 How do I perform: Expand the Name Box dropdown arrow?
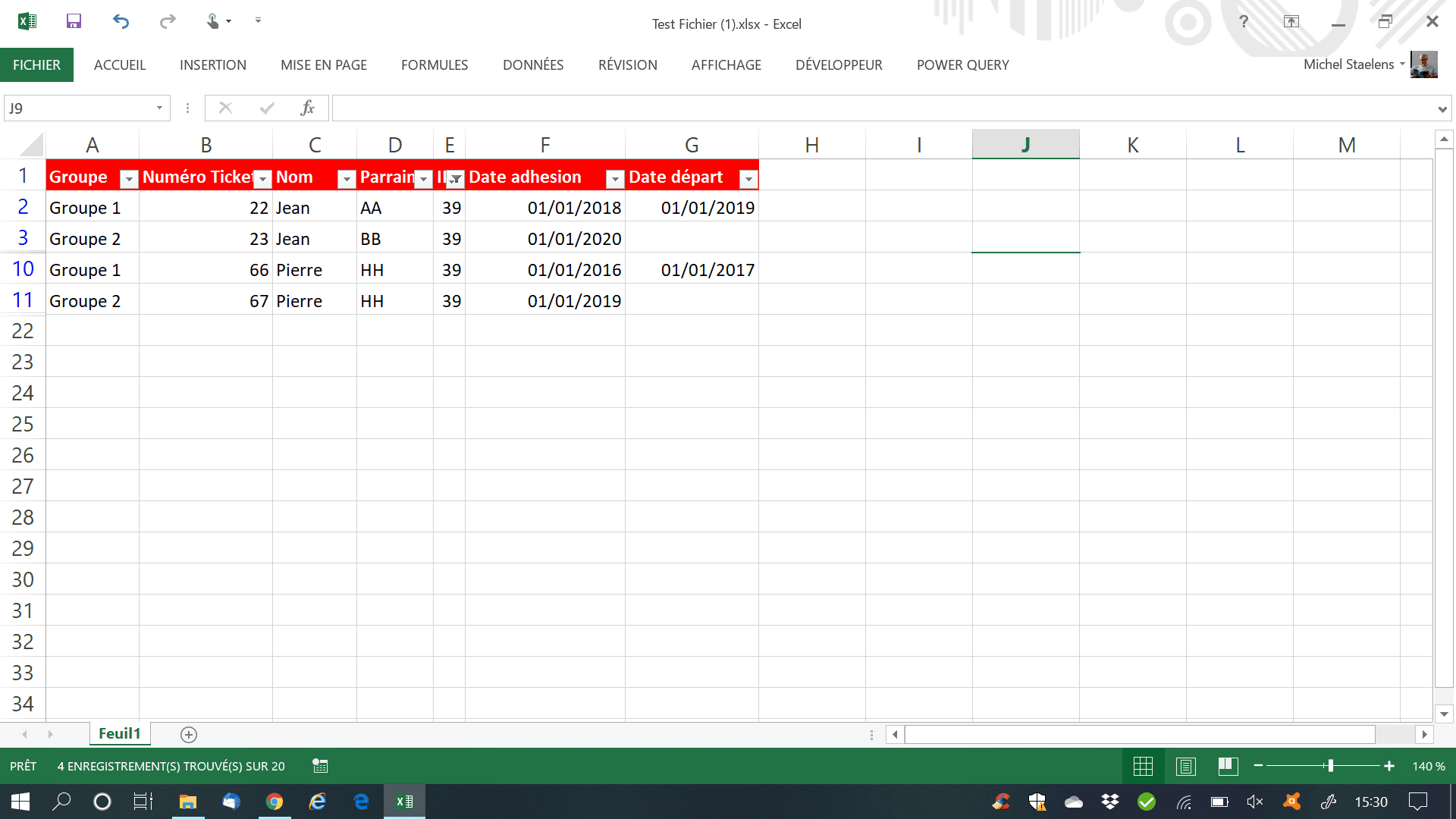tap(159, 108)
